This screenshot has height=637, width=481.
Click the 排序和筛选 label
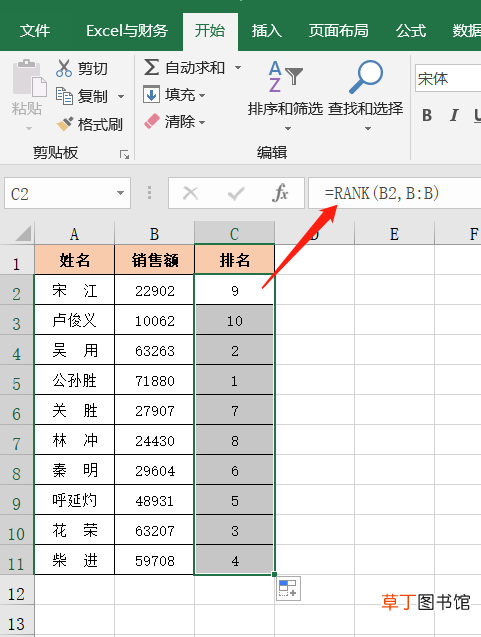pyautogui.click(x=286, y=108)
